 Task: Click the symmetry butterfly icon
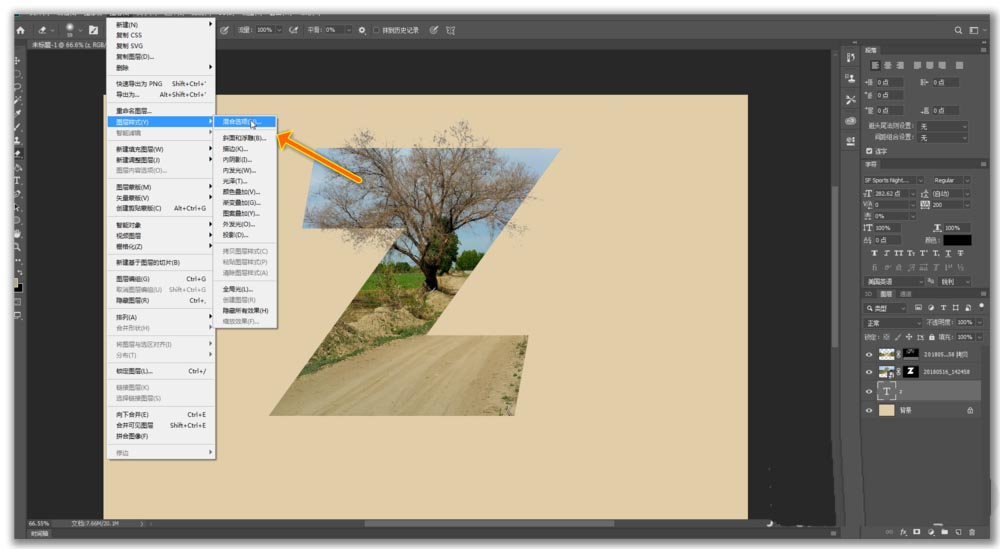pyautogui.click(x=451, y=30)
